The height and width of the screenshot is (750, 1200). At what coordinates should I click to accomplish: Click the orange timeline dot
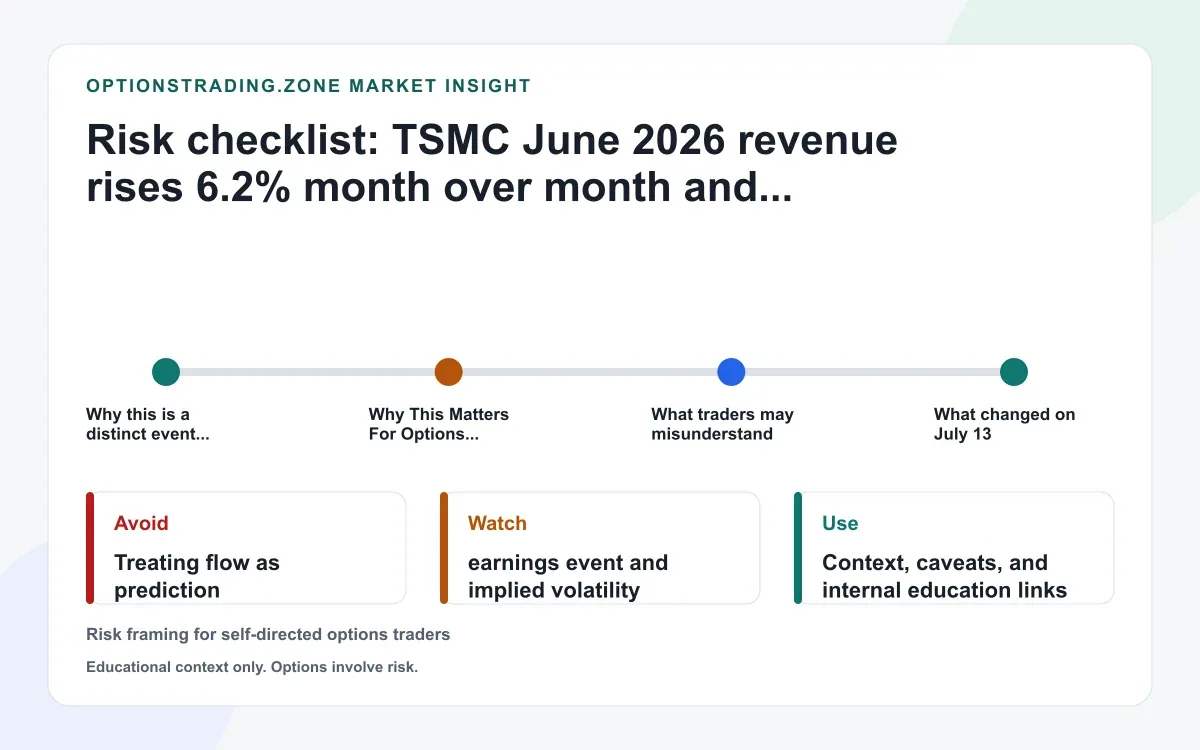449,372
